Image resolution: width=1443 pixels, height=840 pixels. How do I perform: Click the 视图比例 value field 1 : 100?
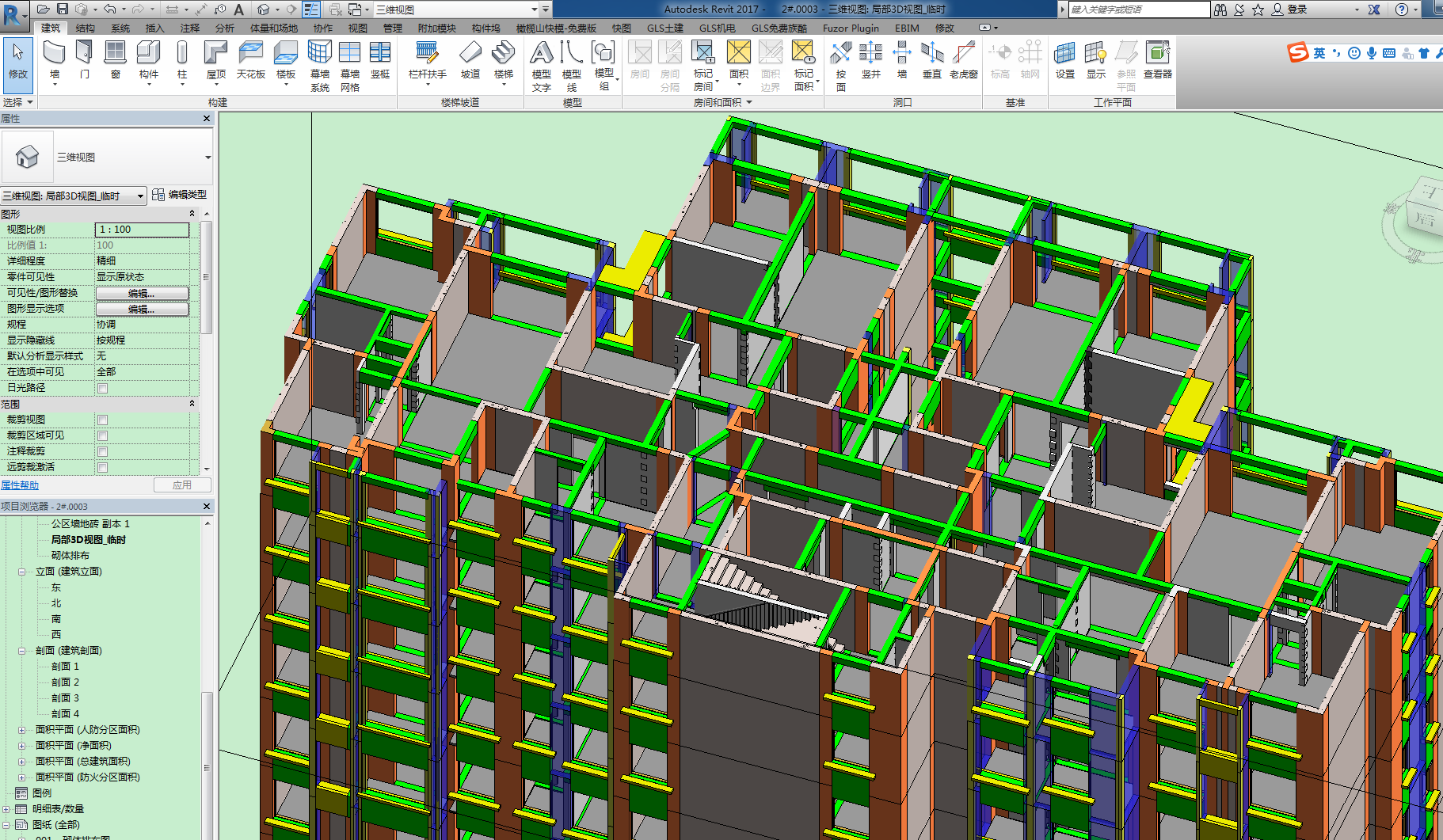click(143, 230)
